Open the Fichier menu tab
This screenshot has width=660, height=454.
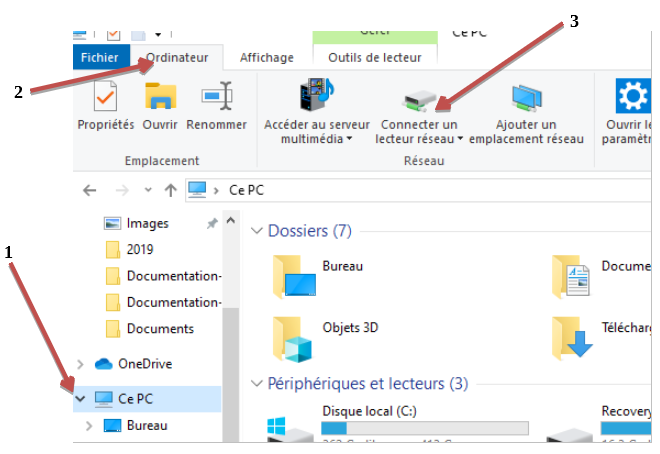click(100, 58)
